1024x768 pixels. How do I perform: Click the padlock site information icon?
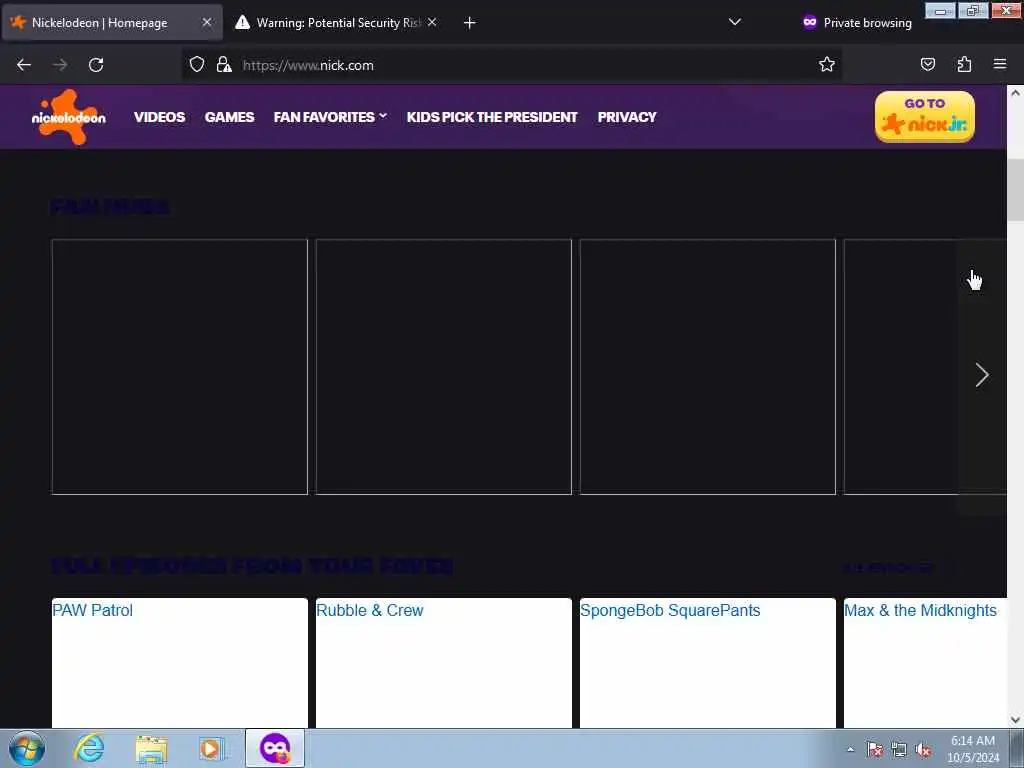coord(224,65)
